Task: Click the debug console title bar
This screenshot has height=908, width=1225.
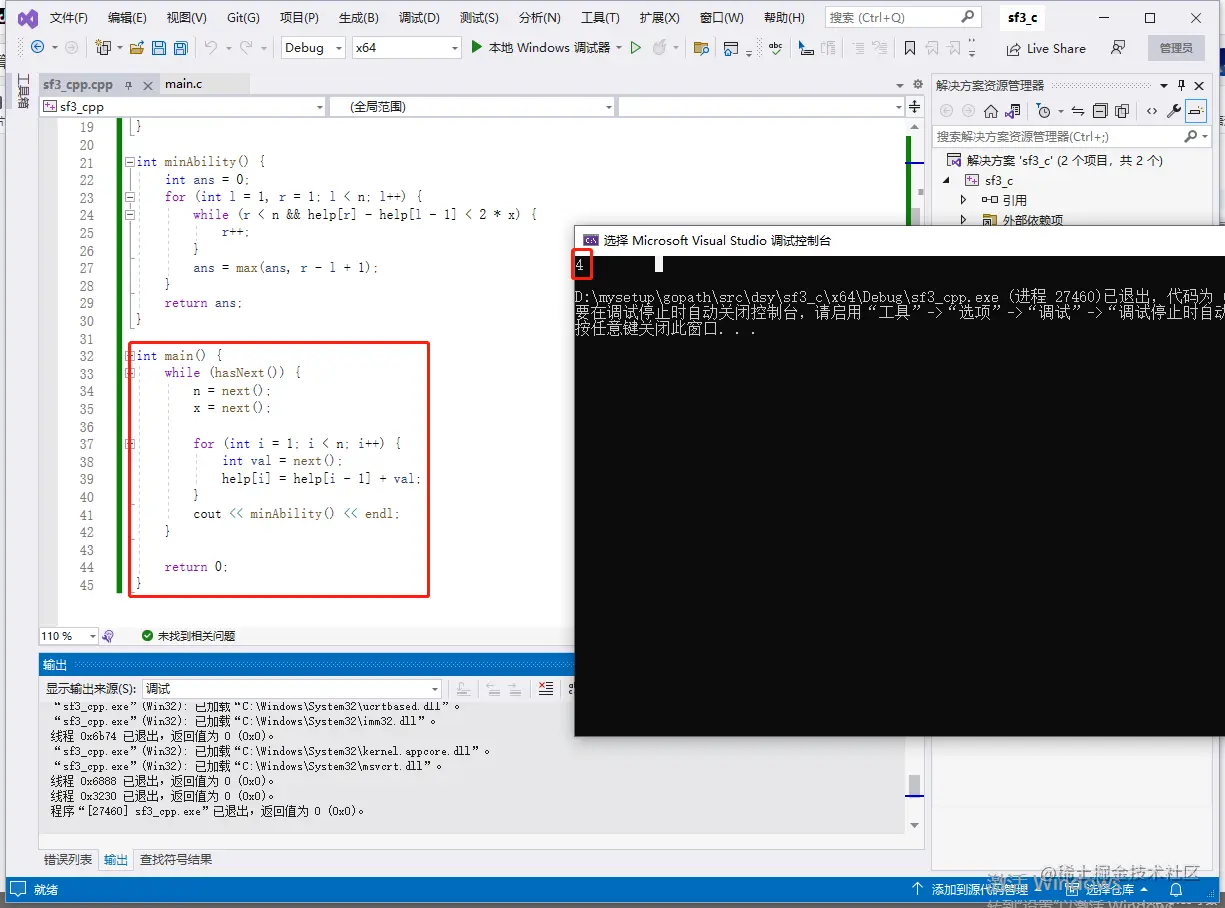Action: point(900,240)
